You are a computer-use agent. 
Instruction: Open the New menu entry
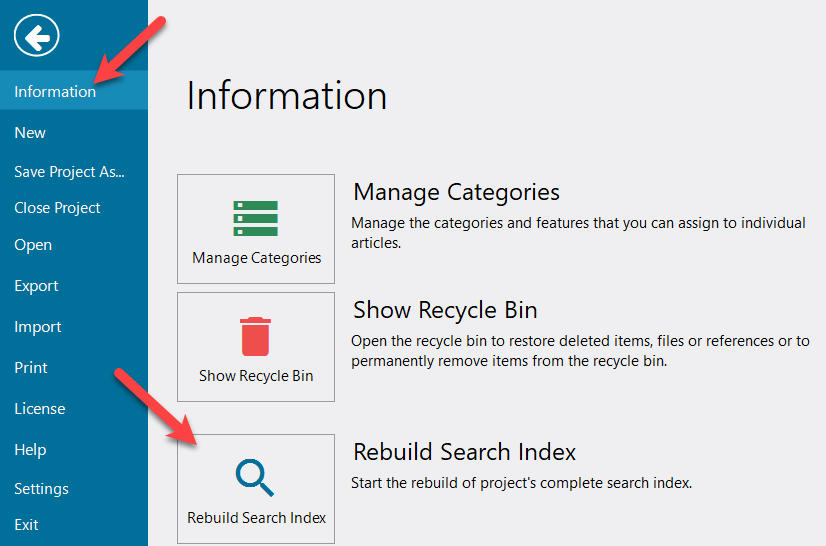(x=30, y=132)
